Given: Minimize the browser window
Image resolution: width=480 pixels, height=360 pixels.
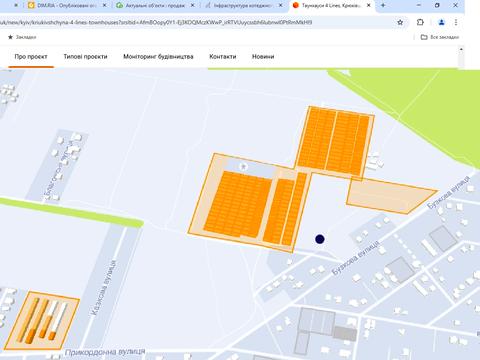Looking at the screenshot, I should (x=419, y=5).
